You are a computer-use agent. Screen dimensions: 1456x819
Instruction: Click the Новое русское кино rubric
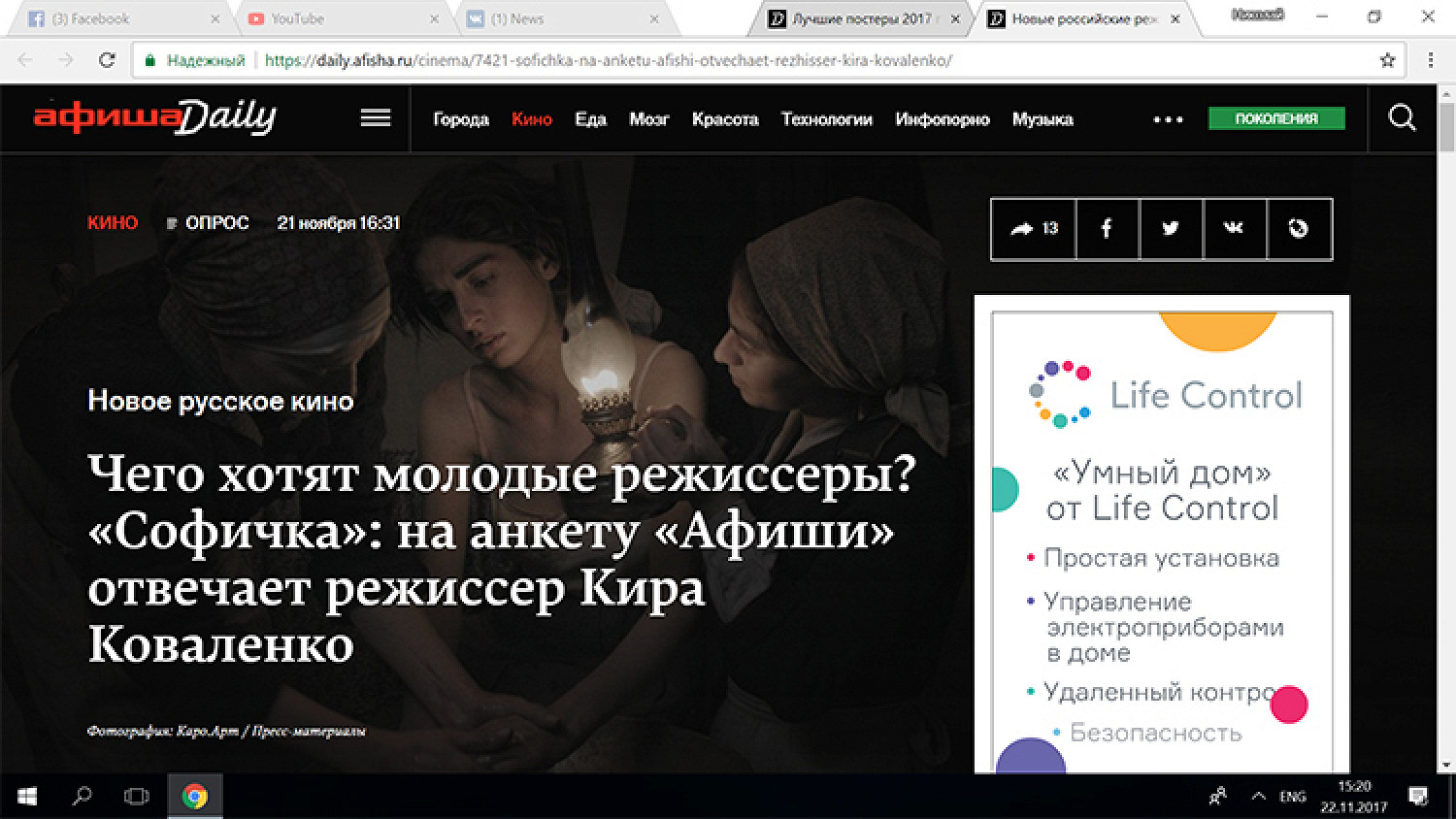tap(220, 401)
